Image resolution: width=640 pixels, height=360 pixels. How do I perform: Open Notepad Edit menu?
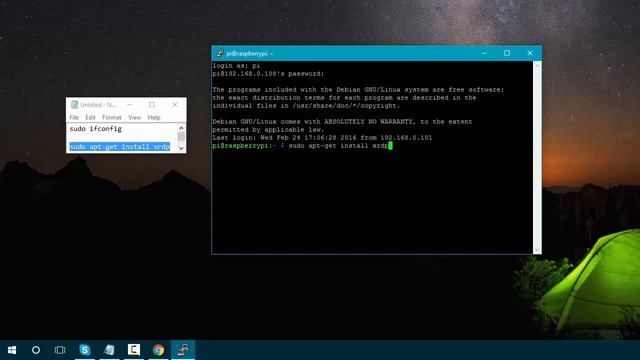click(x=90, y=118)
